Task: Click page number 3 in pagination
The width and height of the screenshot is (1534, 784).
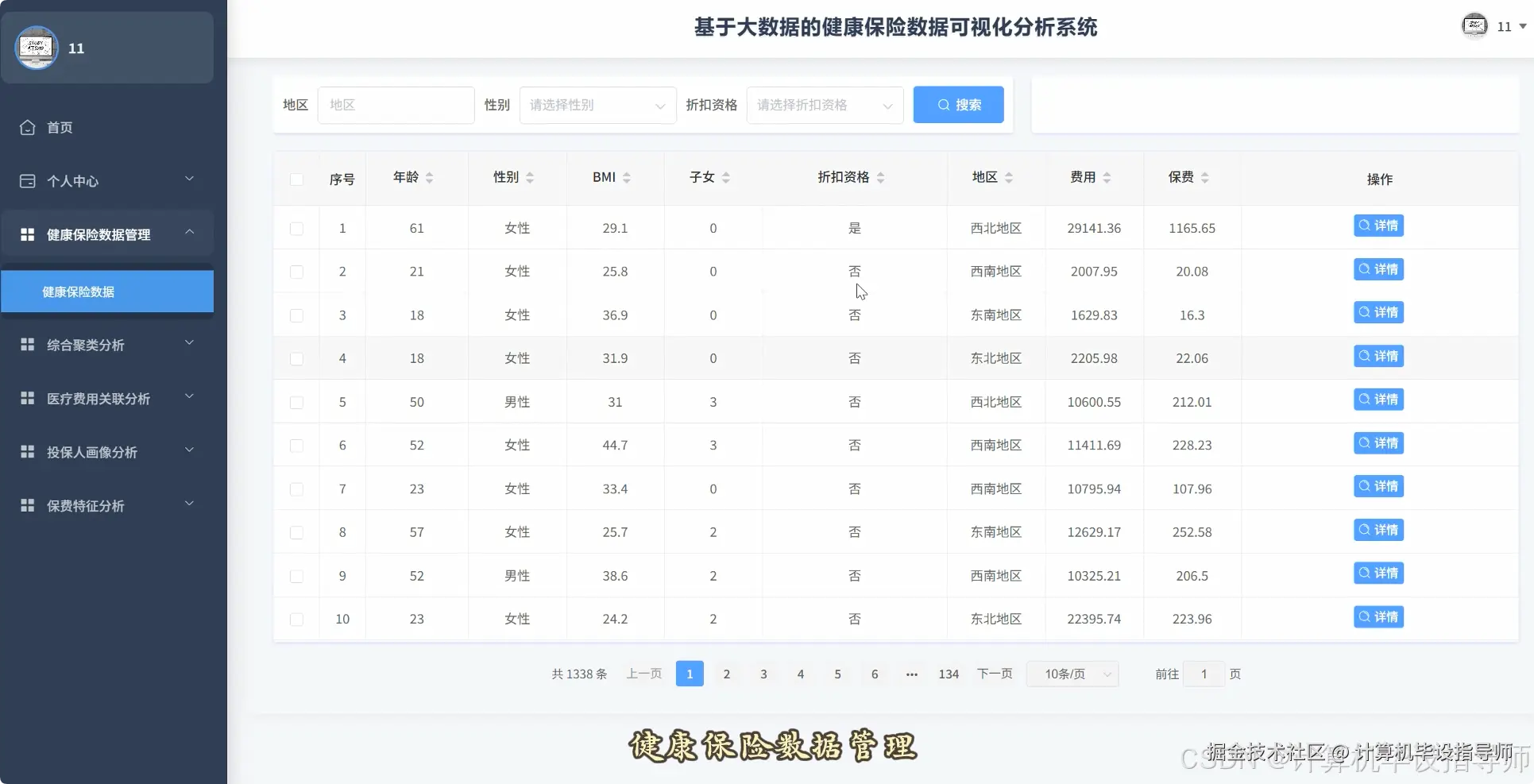Action: point(763,673)
